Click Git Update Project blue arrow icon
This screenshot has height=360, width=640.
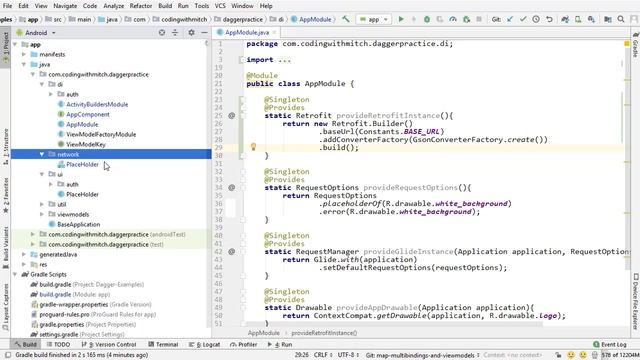tap(510, 19)
